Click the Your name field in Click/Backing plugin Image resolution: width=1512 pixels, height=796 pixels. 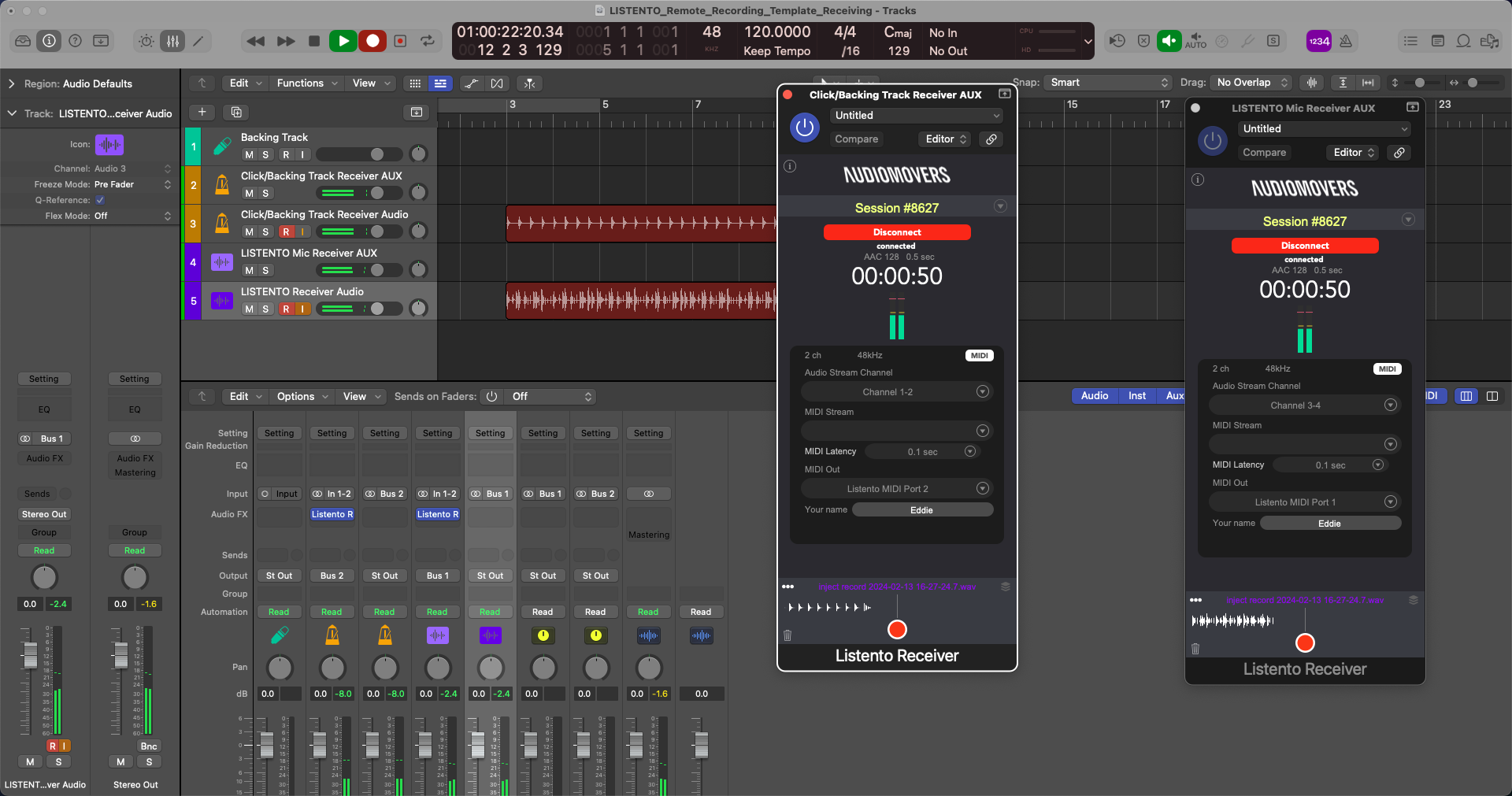[922, 510]
